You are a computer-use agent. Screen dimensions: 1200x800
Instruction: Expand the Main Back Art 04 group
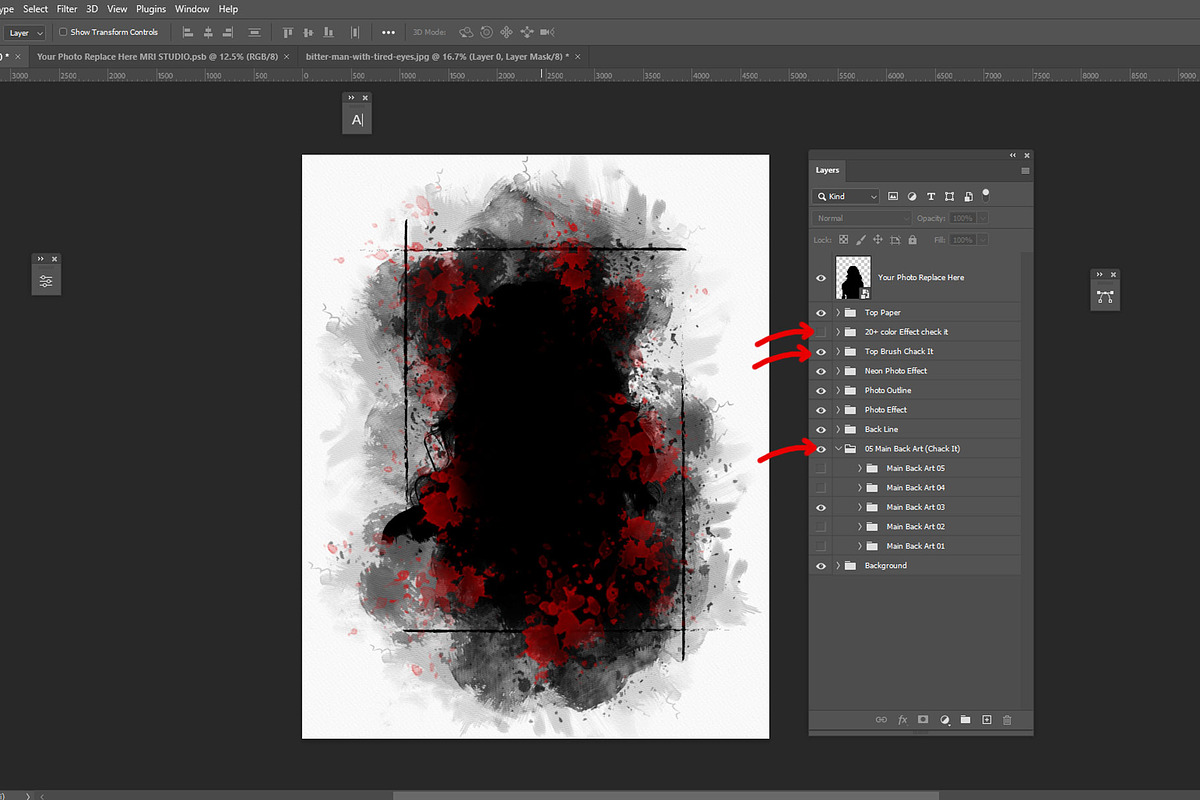click(860, 488)
